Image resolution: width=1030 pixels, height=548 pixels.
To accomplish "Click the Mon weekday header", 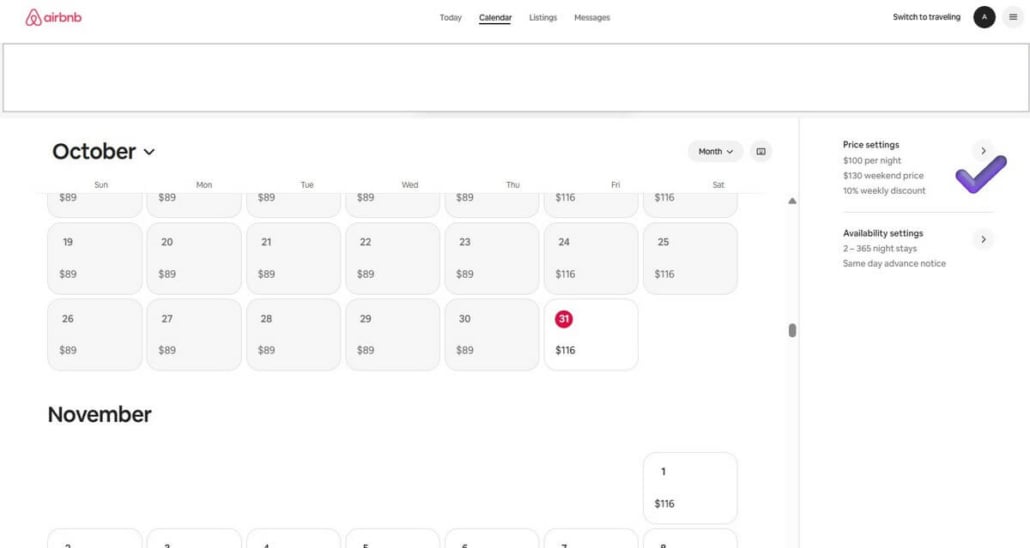I will [x=204, y=185].
